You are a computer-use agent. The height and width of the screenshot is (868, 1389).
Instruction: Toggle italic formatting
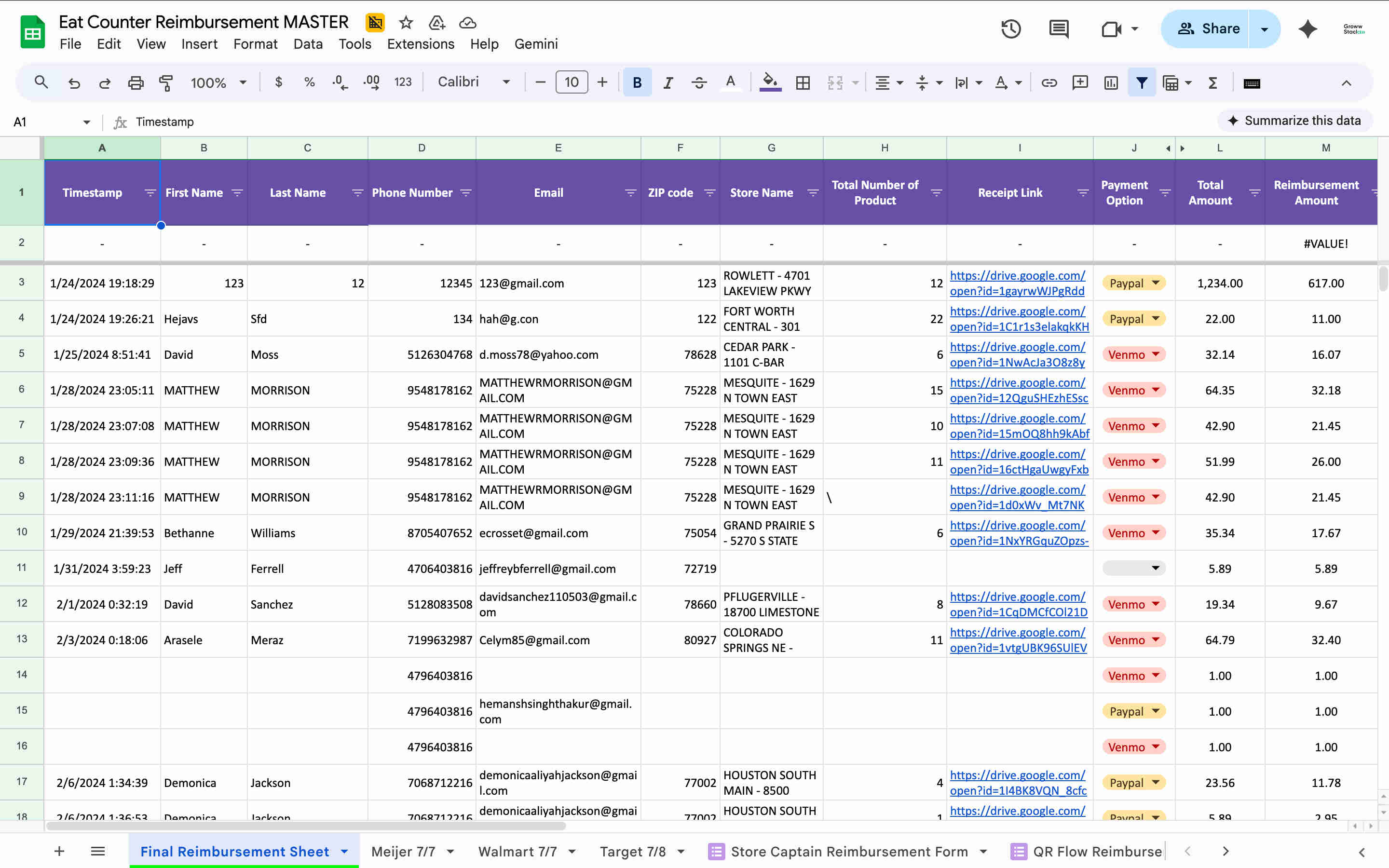pyautogui.click(x=668, y=82)
